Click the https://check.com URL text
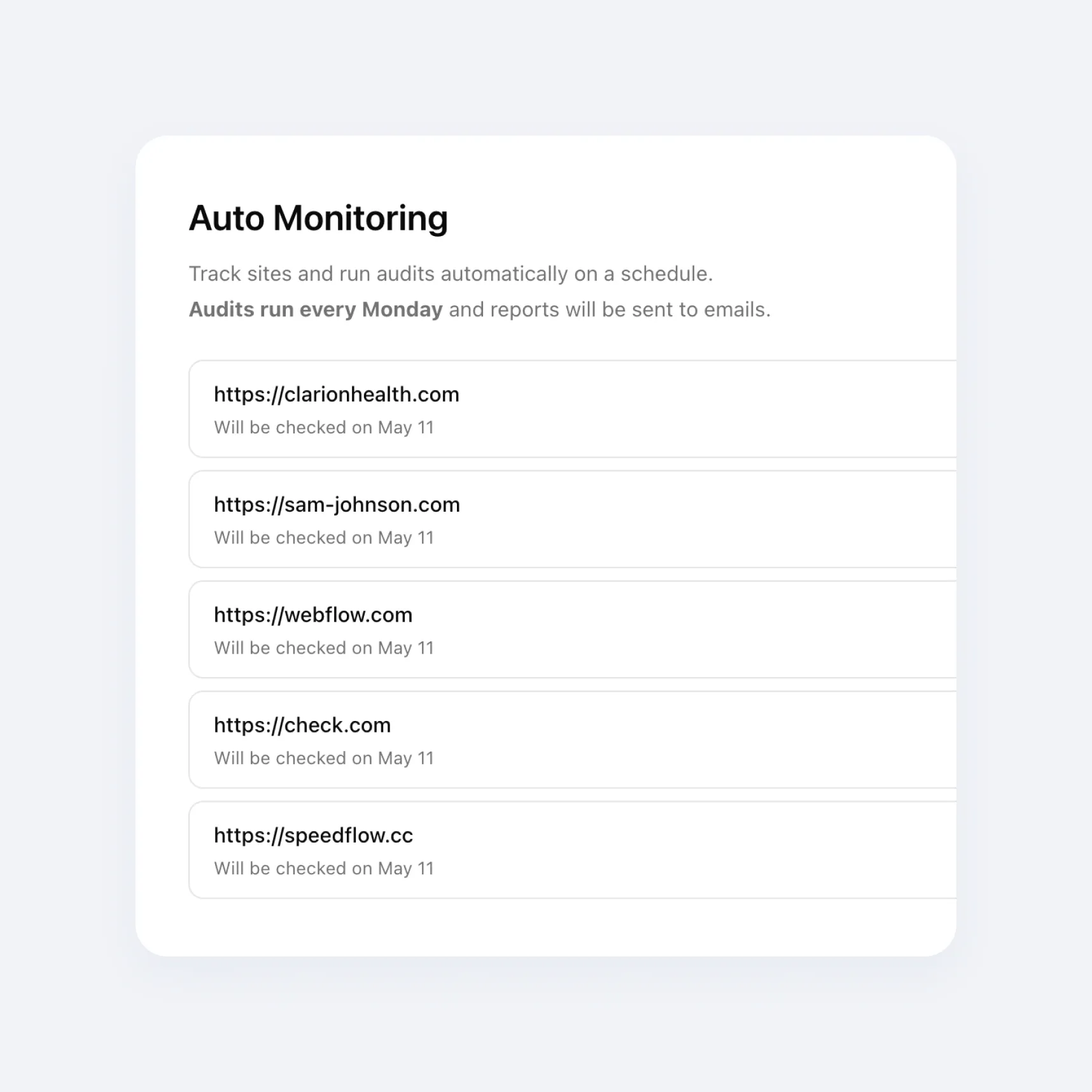Viewport: 1092px width, 1092px height. pyautogui.click(x=302, y=725)
